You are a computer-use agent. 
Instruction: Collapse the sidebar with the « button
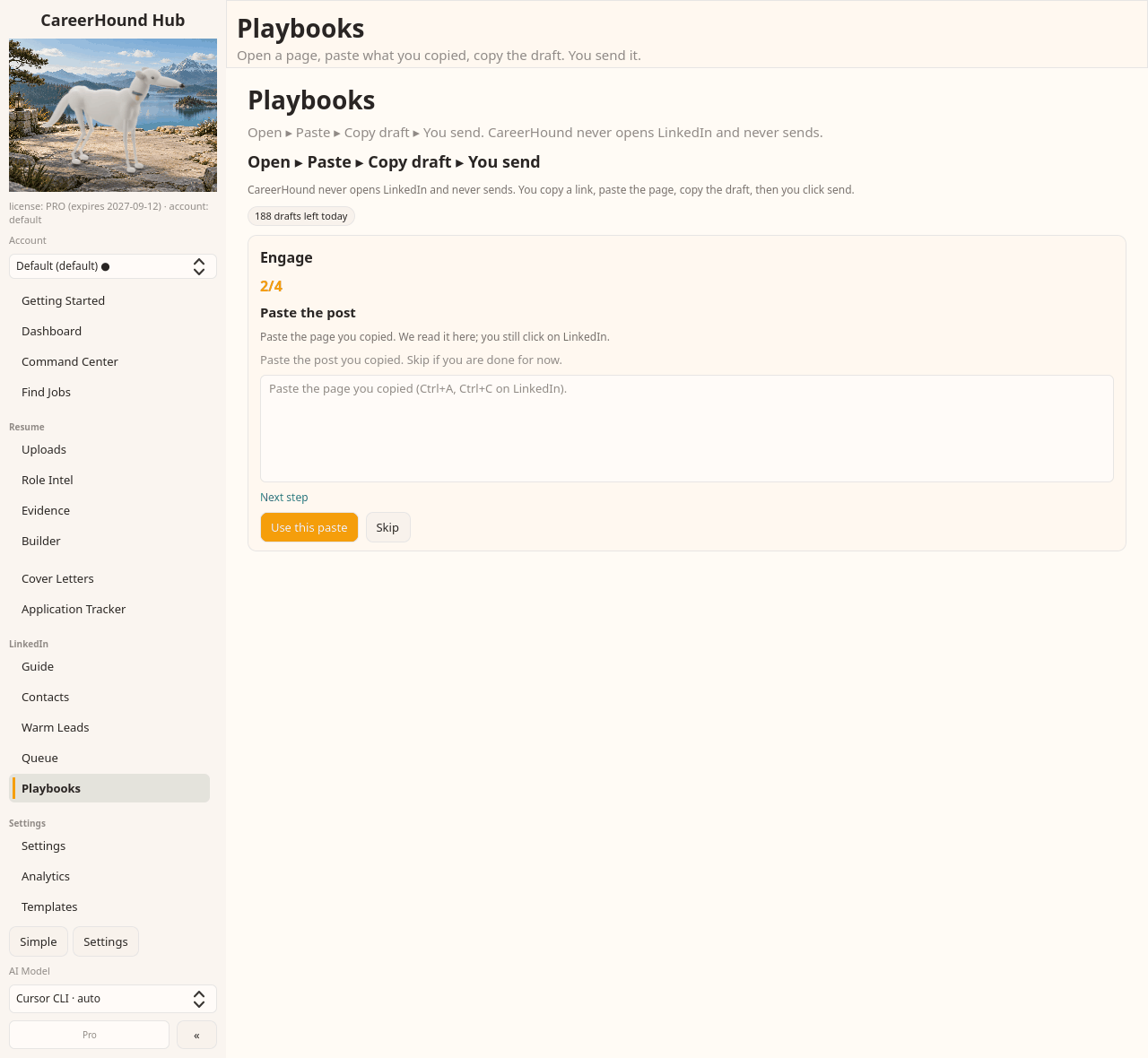[196, 1035]
